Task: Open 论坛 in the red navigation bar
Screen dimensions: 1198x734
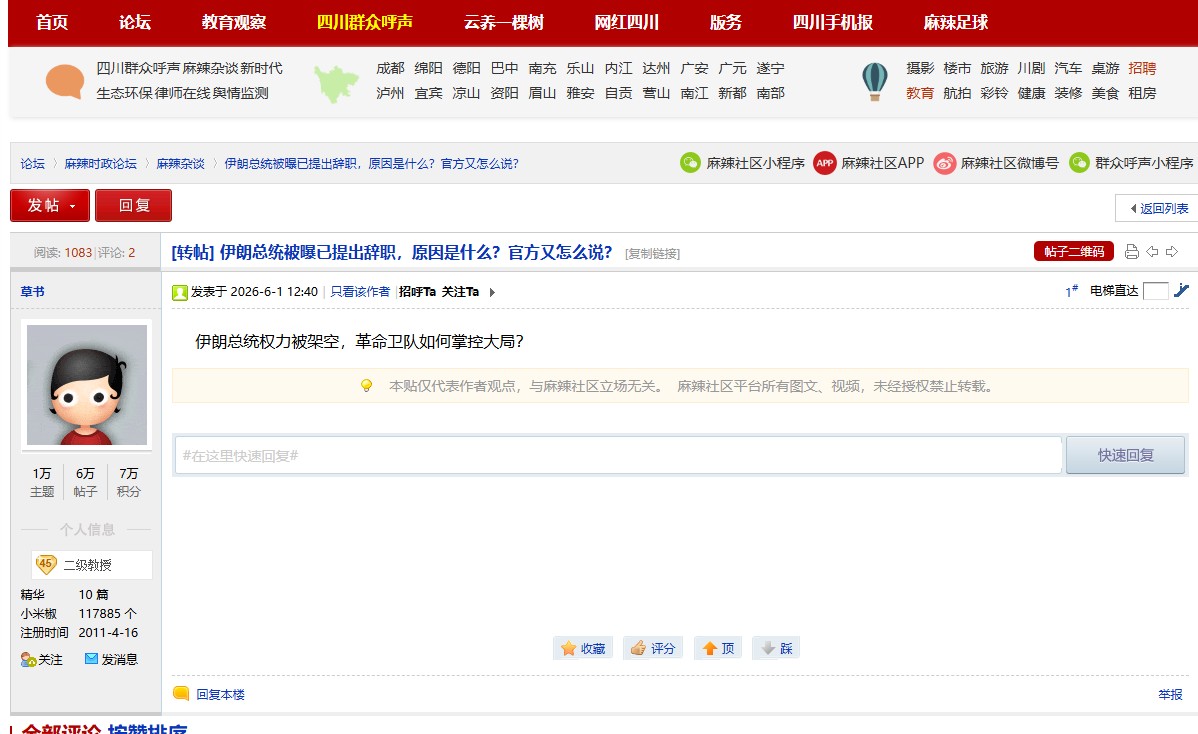Action: [x=134, y=22]
